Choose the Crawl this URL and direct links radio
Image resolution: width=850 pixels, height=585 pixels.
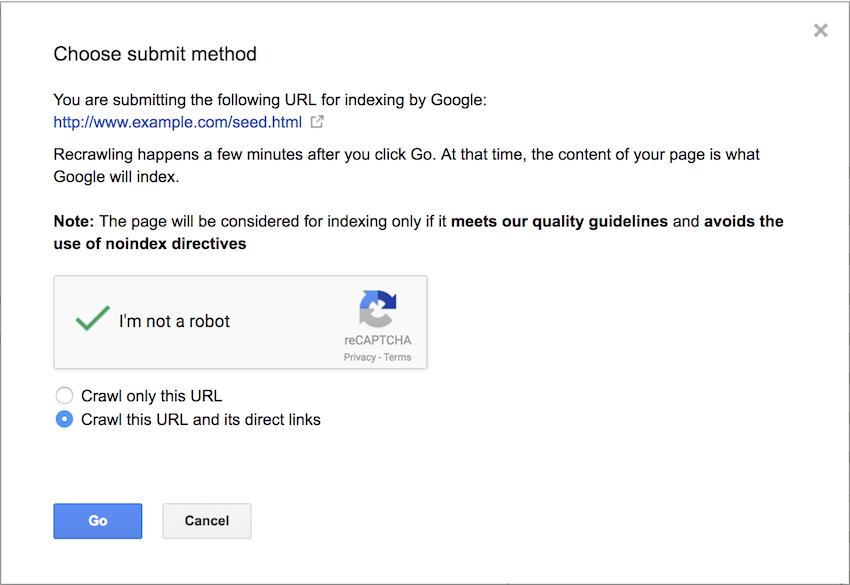pyautogui.click(x=64, y=420)
